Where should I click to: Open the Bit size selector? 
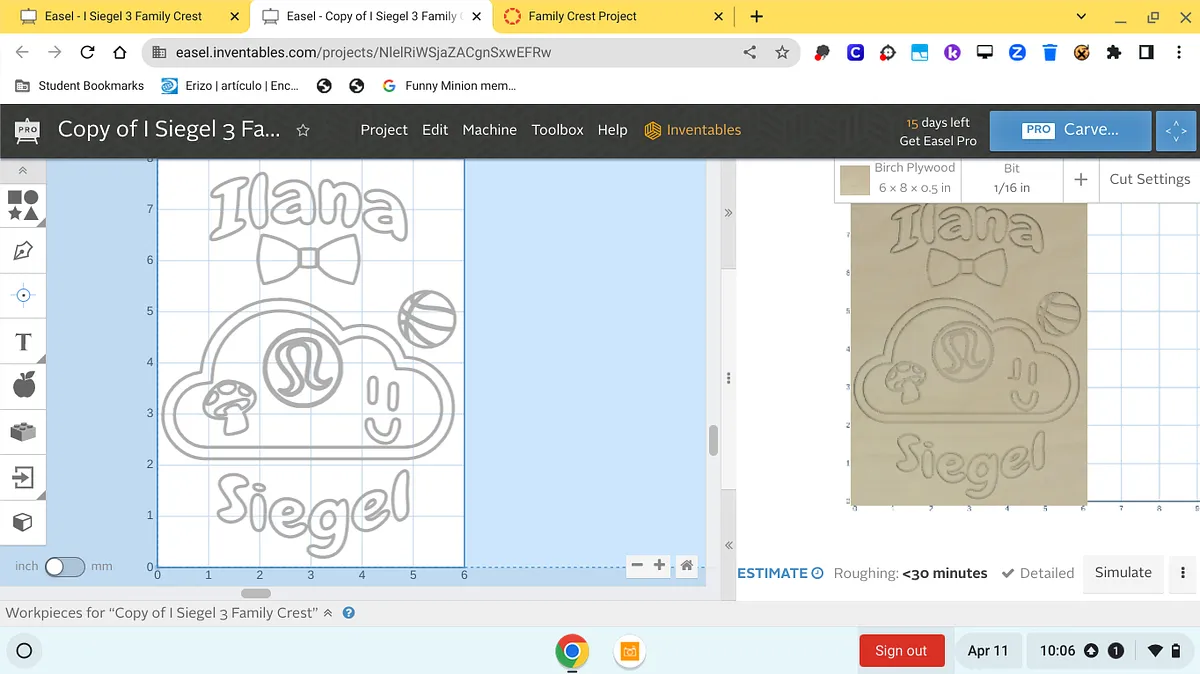pyautogui.click(x=1012, y=178)
